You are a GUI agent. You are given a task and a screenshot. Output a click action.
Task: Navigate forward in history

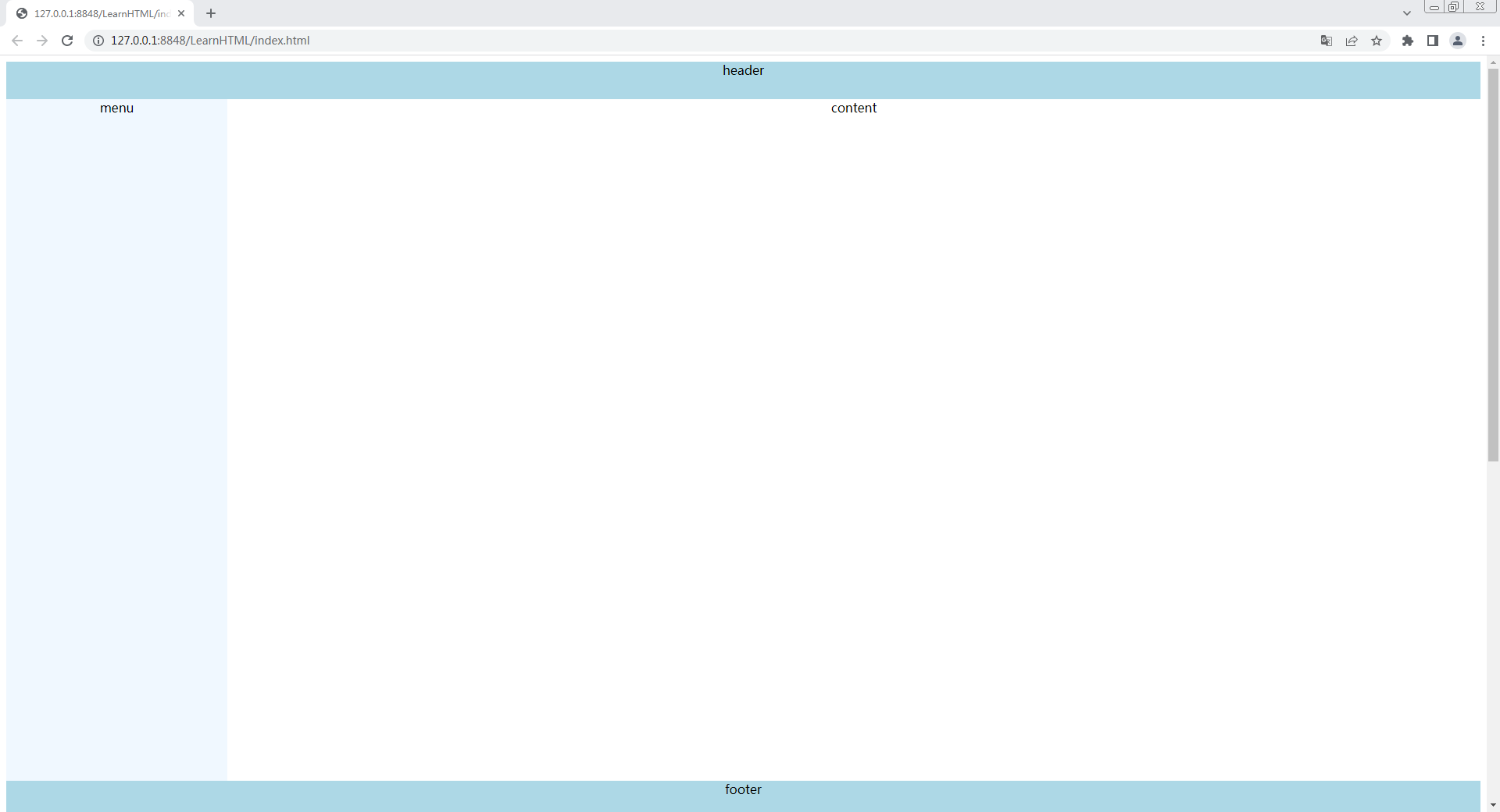click(x=42, y=41)
